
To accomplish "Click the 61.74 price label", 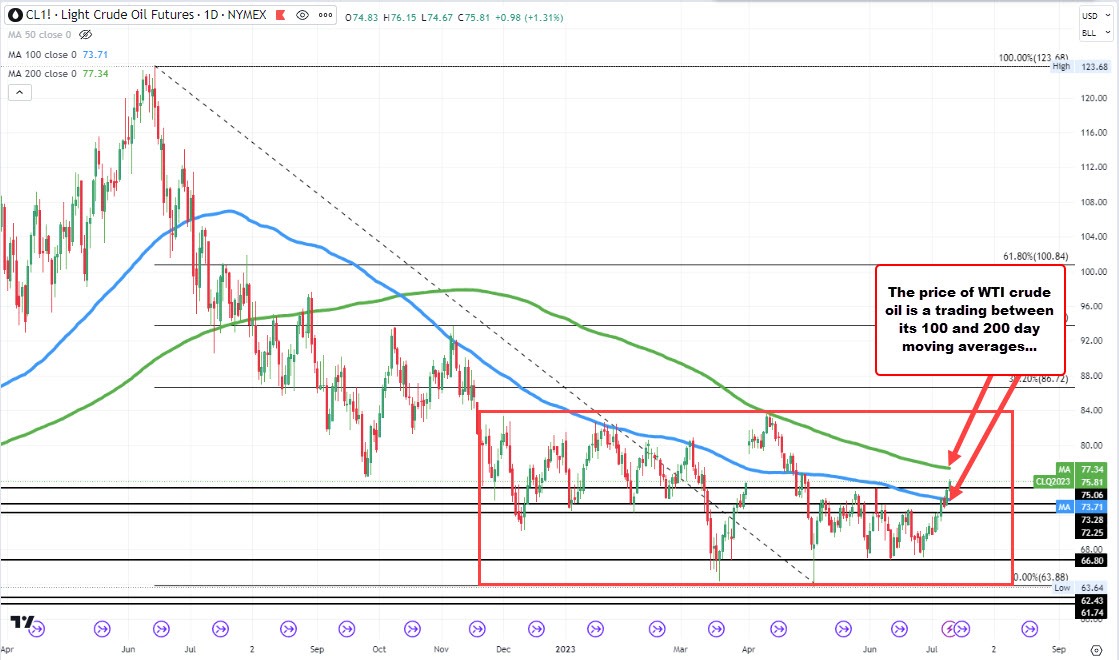I will click(x=1092, y=613).
